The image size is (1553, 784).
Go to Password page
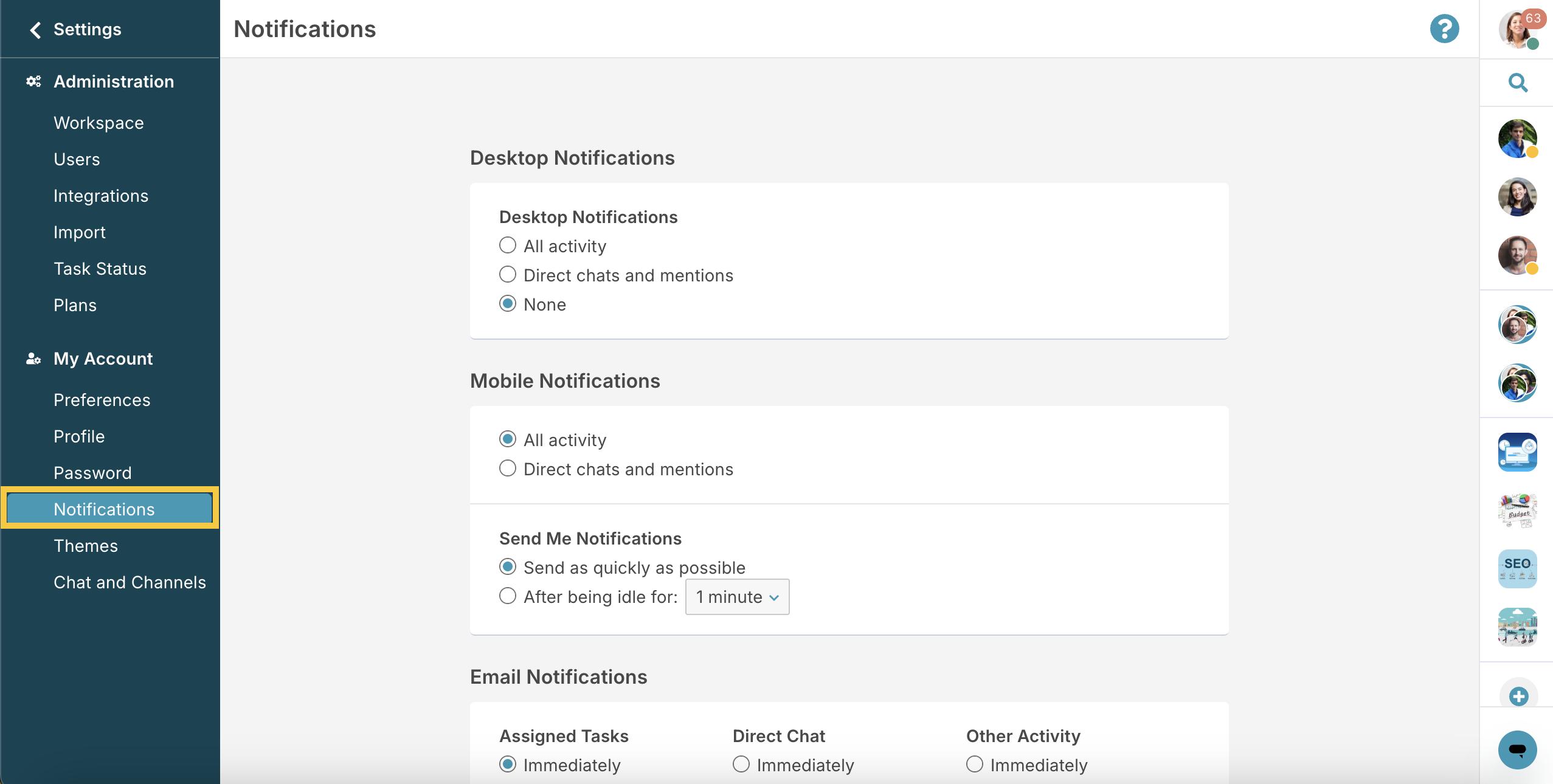[92, 473]
